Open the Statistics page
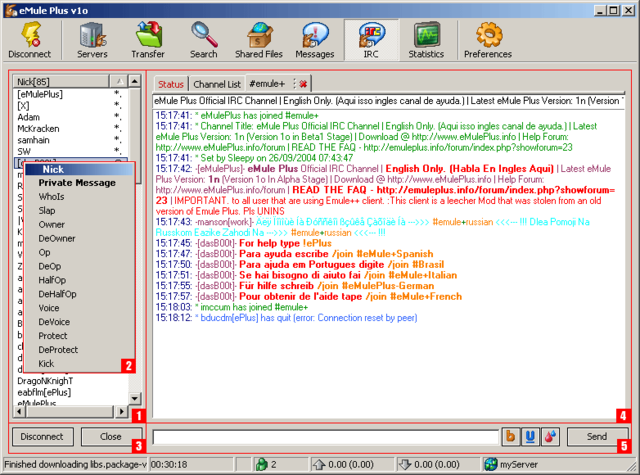Viewport: 640px width, 475px height. click(x=426, y=40)
